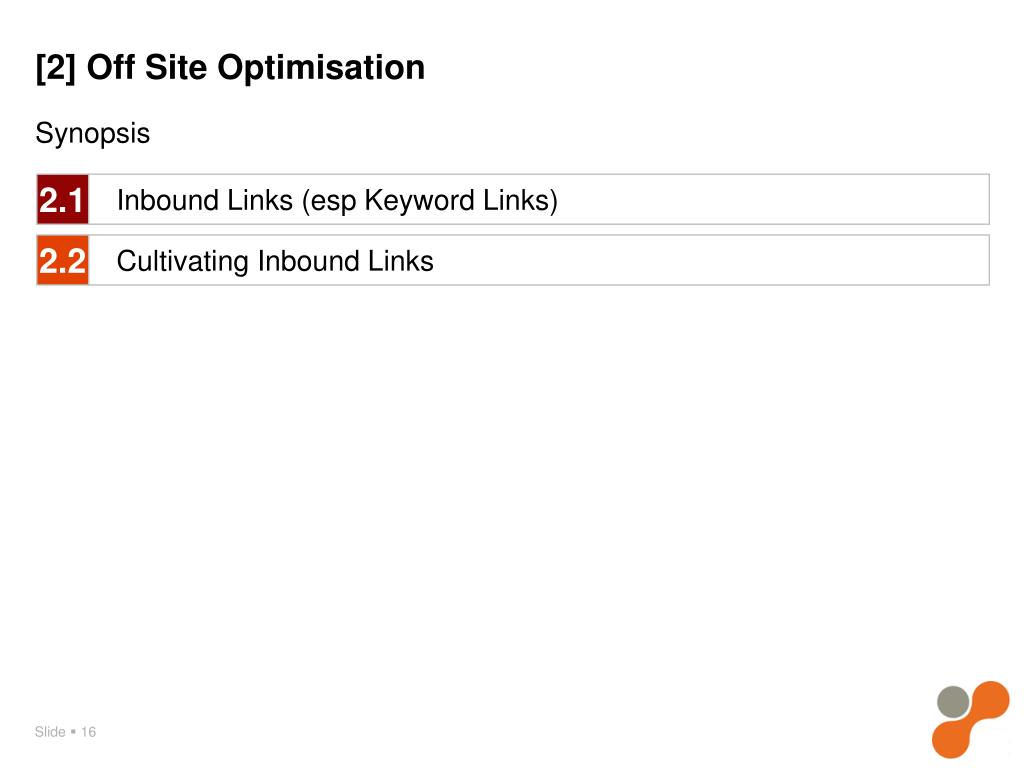
Task: Click the gray circle in the corner logo
Action: (953, 702)
